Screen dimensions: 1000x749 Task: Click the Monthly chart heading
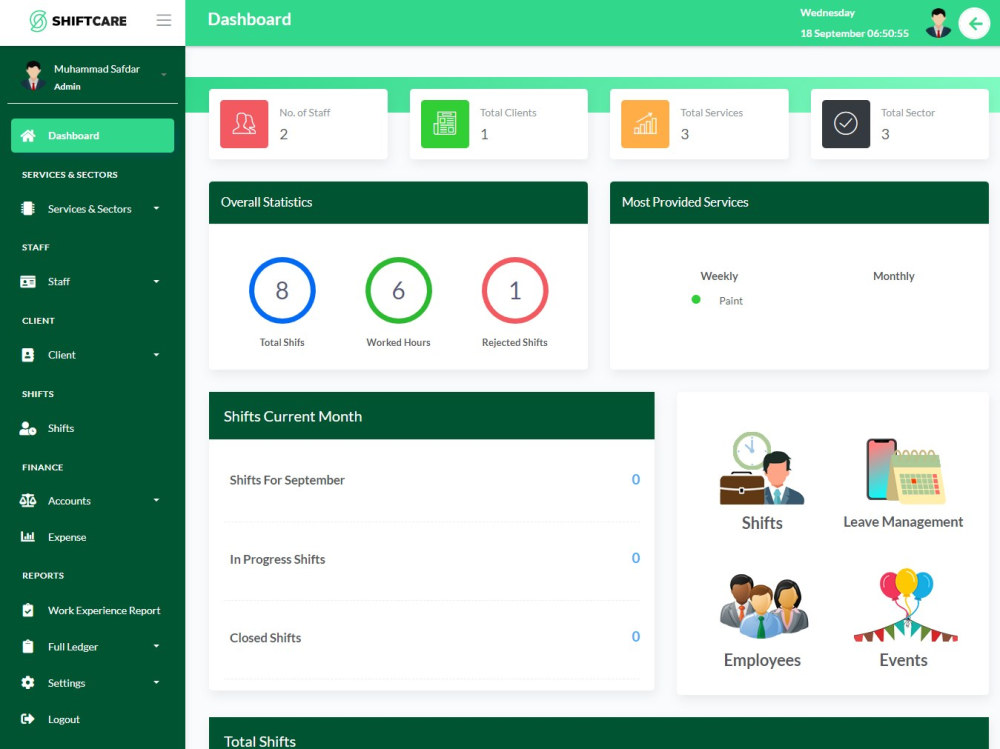tap(893, 276)
